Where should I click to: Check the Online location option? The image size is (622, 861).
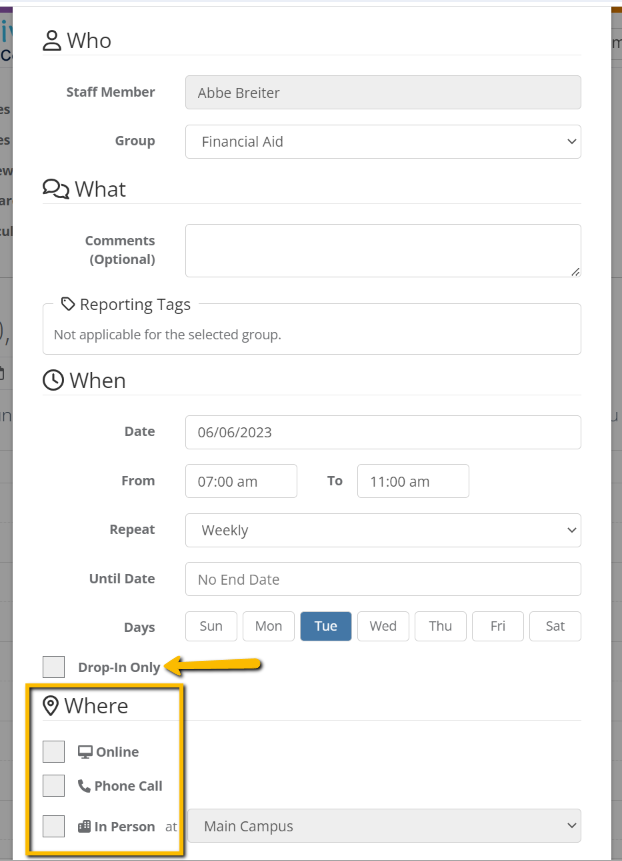(x=53, y=751)
